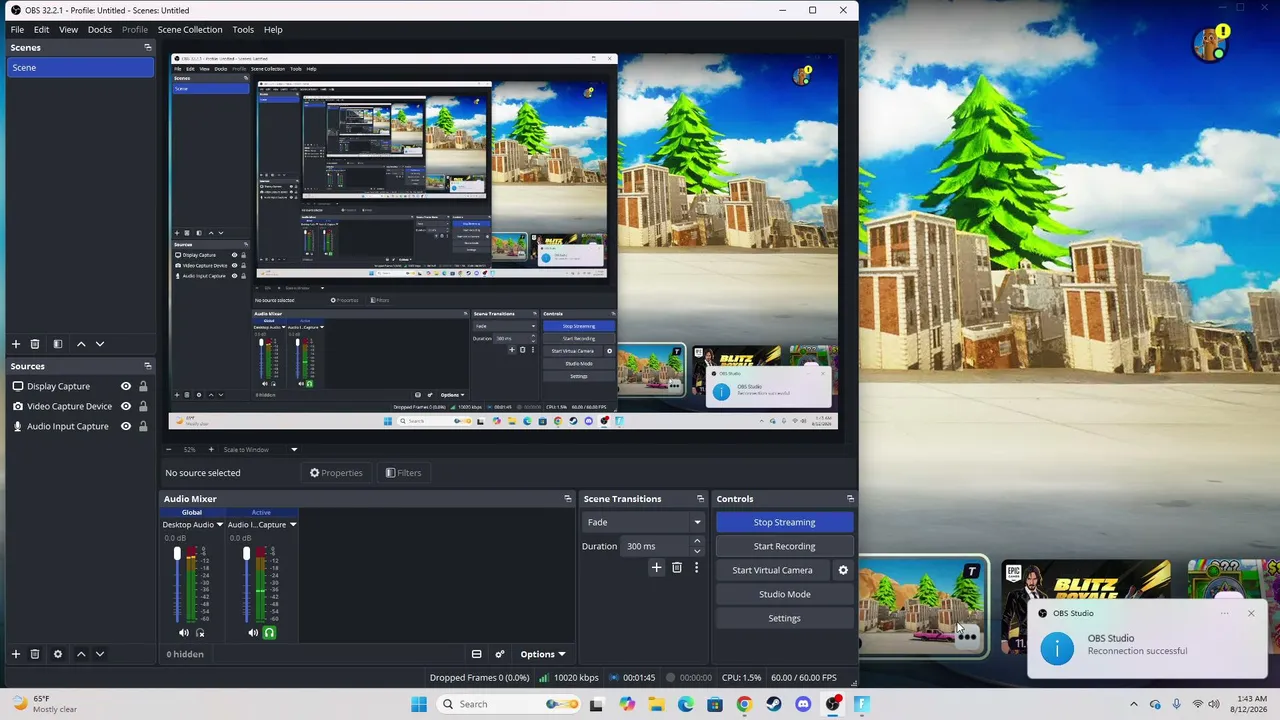Click Start Recording in Controls

(x=784, y=546)
